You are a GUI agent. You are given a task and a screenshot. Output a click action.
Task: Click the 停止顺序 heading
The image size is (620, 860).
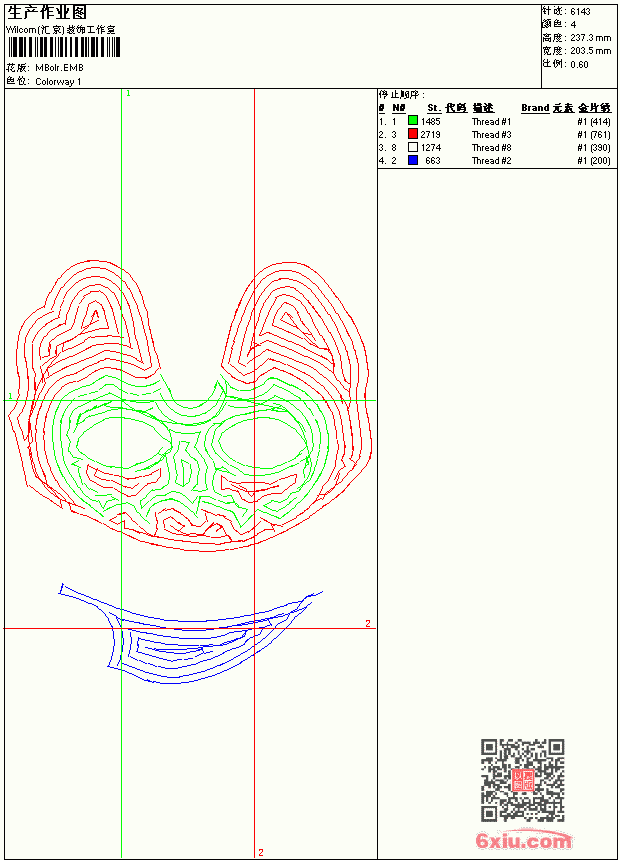(x=401, y=94)
